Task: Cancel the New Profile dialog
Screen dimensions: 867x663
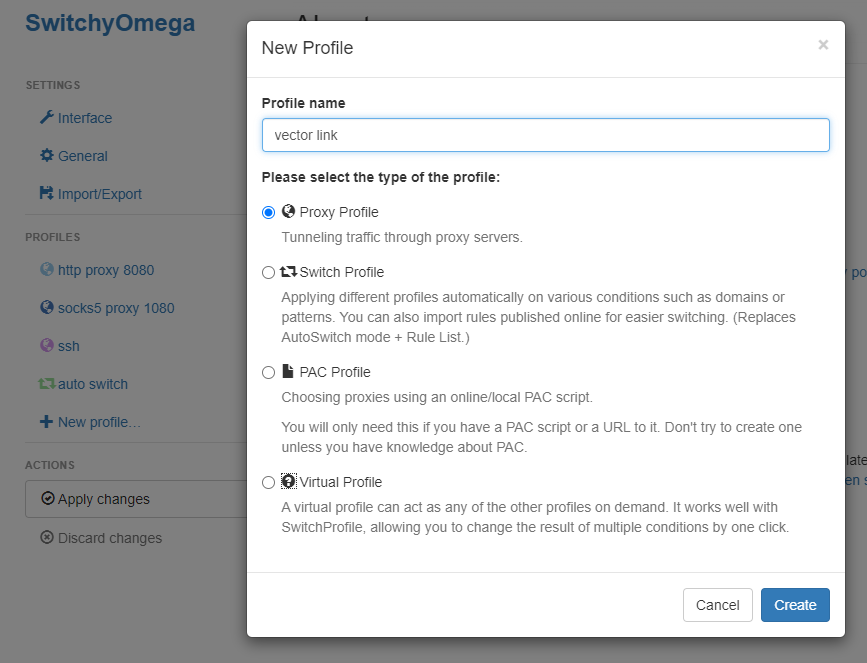Action: (x=718, y=605)
